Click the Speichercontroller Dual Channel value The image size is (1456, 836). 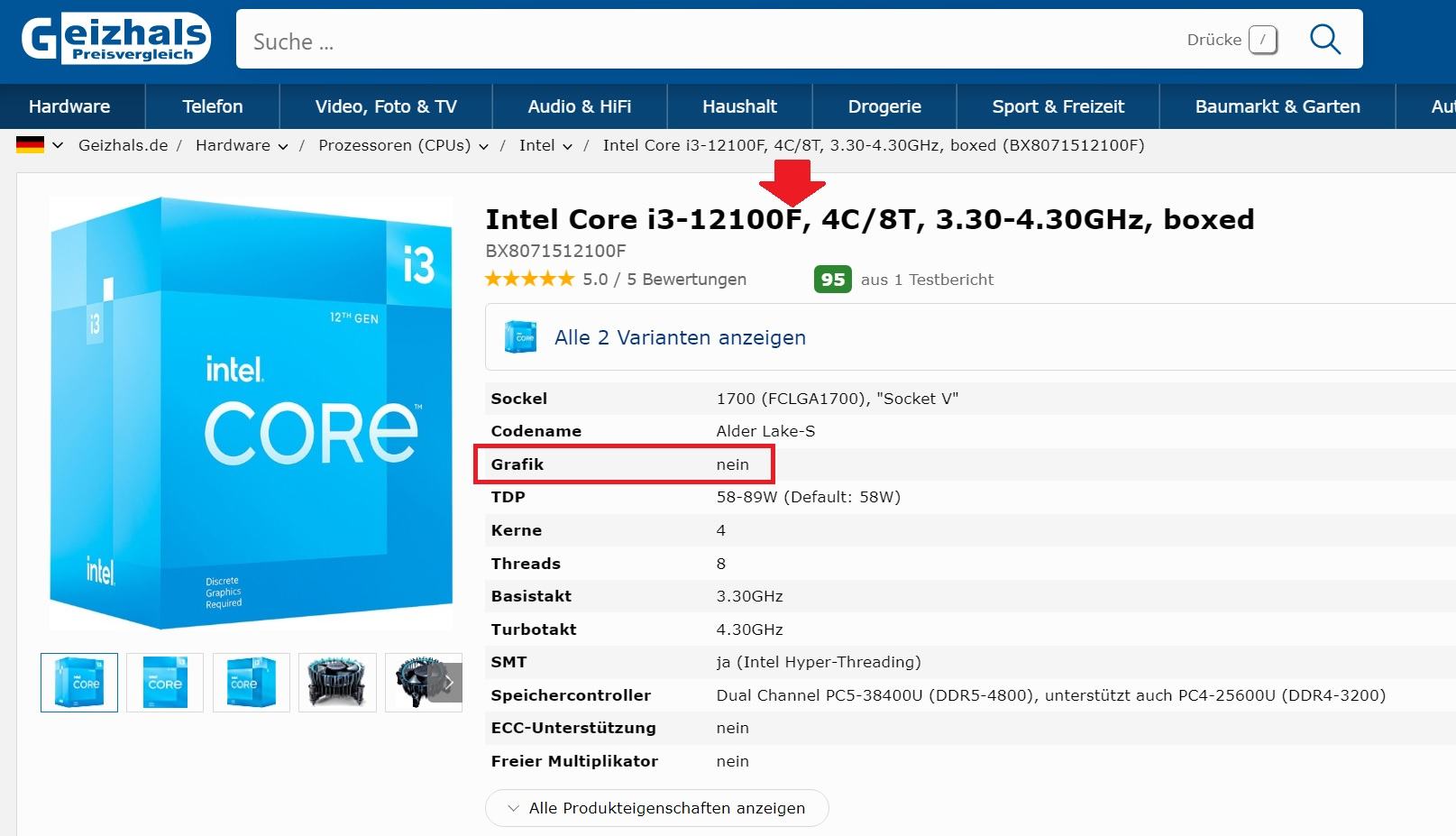pyautogui.click(x=1050, y=695)
